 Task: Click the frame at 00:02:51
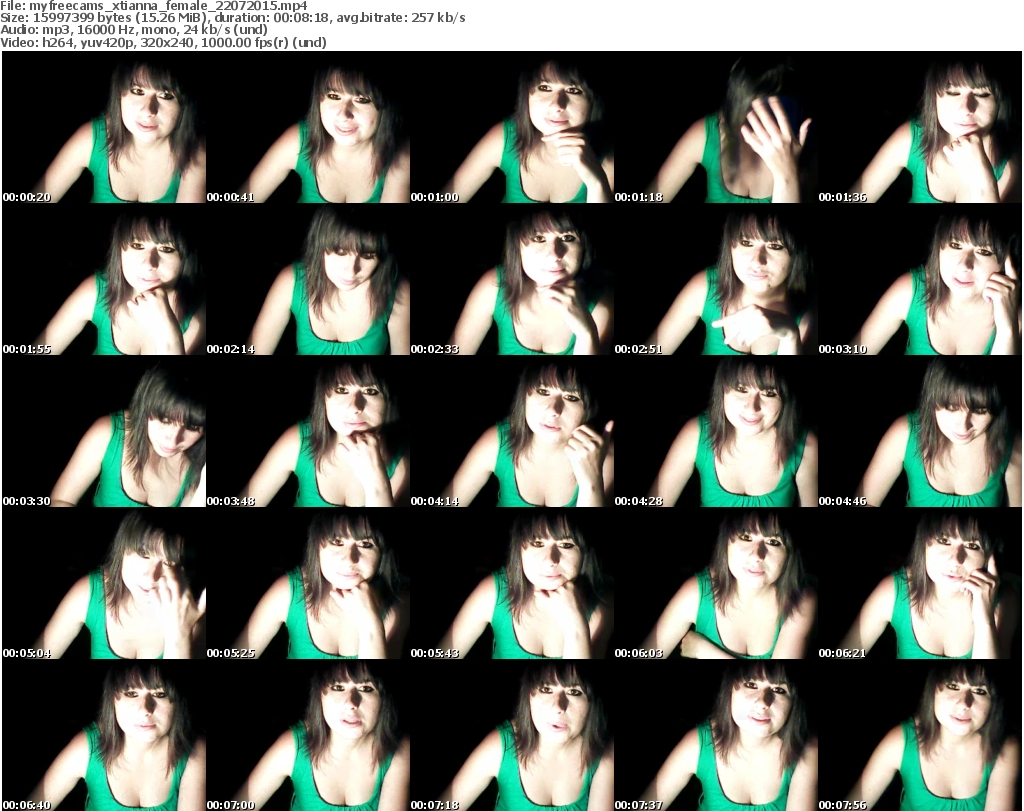click(716, 279)
